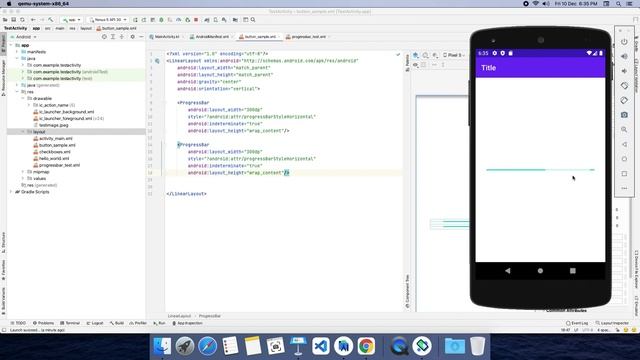
Task: Lower emulator volume with the volume down icon
Action: pyautogui.click(x=624, y=71)
